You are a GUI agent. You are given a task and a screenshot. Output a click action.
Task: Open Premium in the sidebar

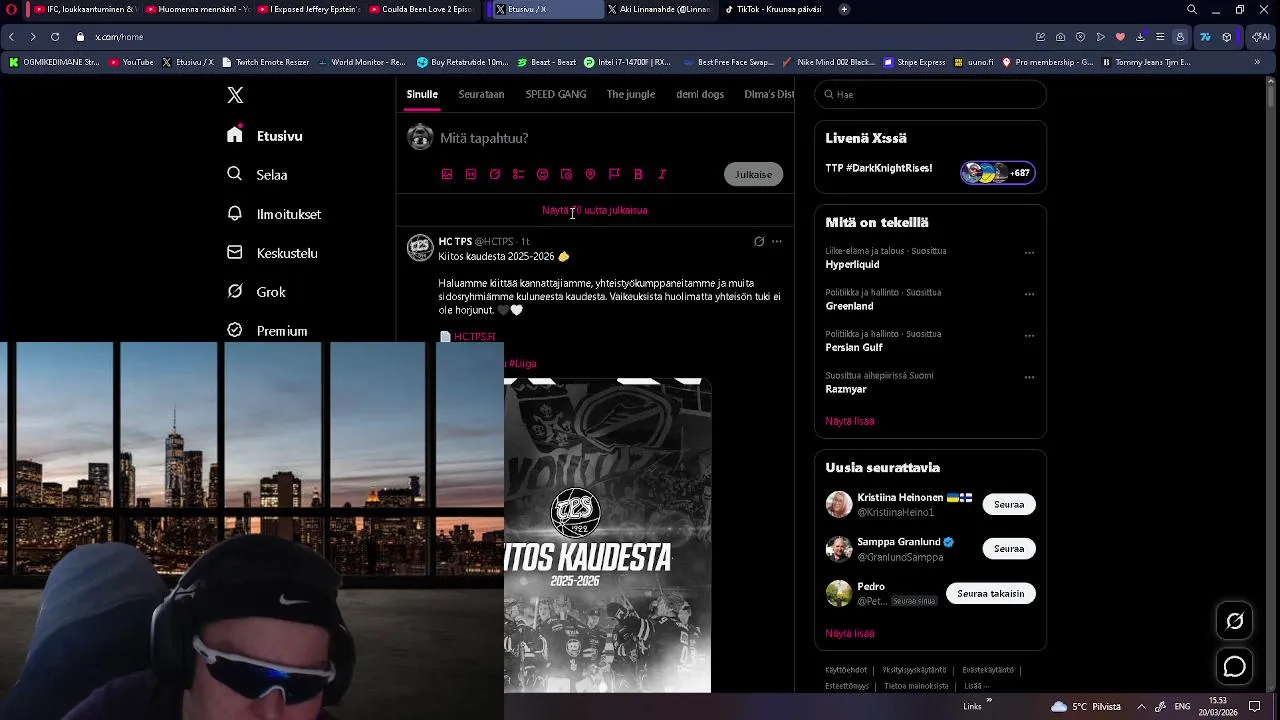coord(267,331)
